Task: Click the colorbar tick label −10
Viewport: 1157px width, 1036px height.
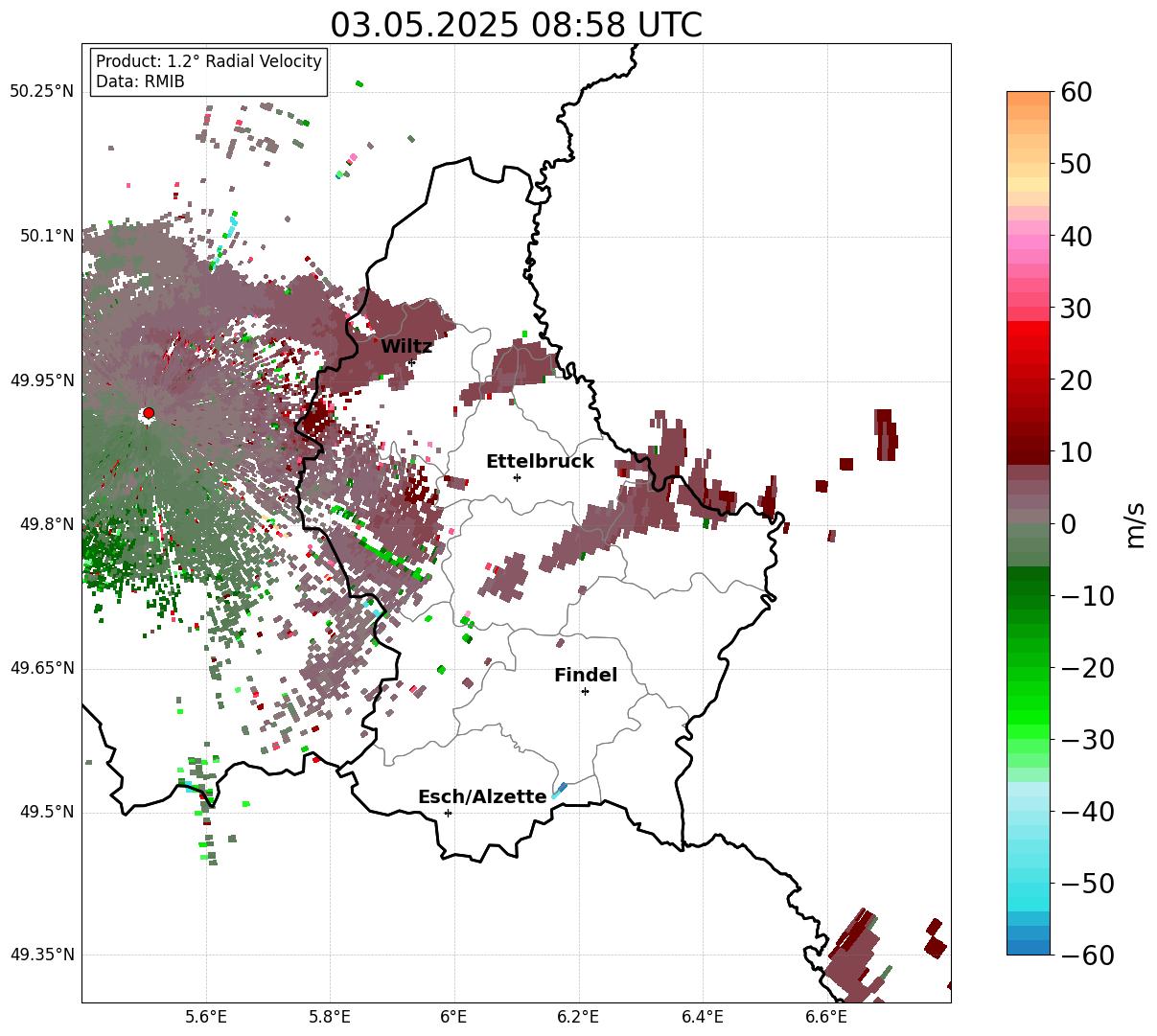Action: [x=1086, y=596]
